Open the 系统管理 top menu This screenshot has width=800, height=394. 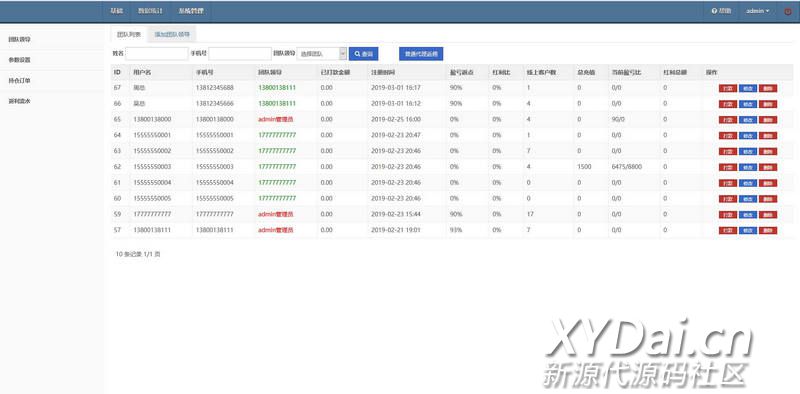[x=191, y=11]
